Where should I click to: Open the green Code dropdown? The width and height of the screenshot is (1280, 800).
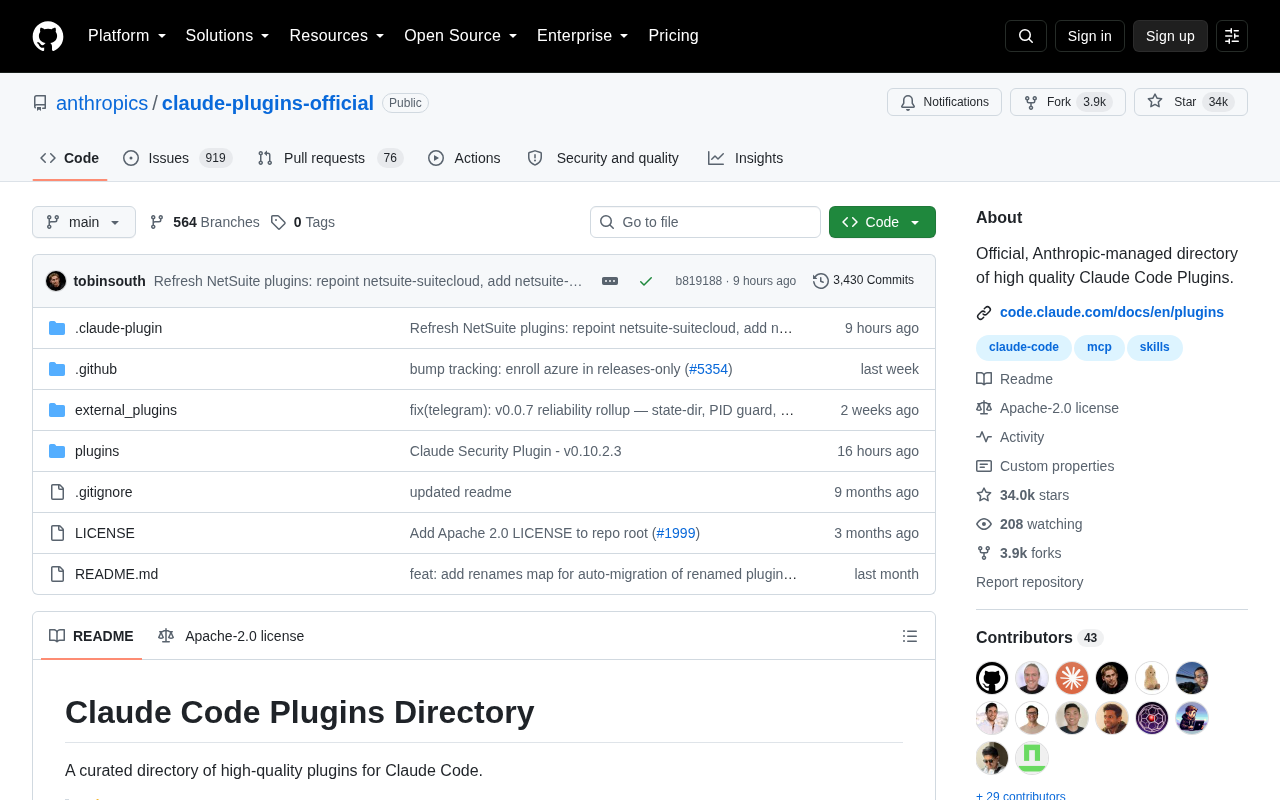[x=882, y=222]
